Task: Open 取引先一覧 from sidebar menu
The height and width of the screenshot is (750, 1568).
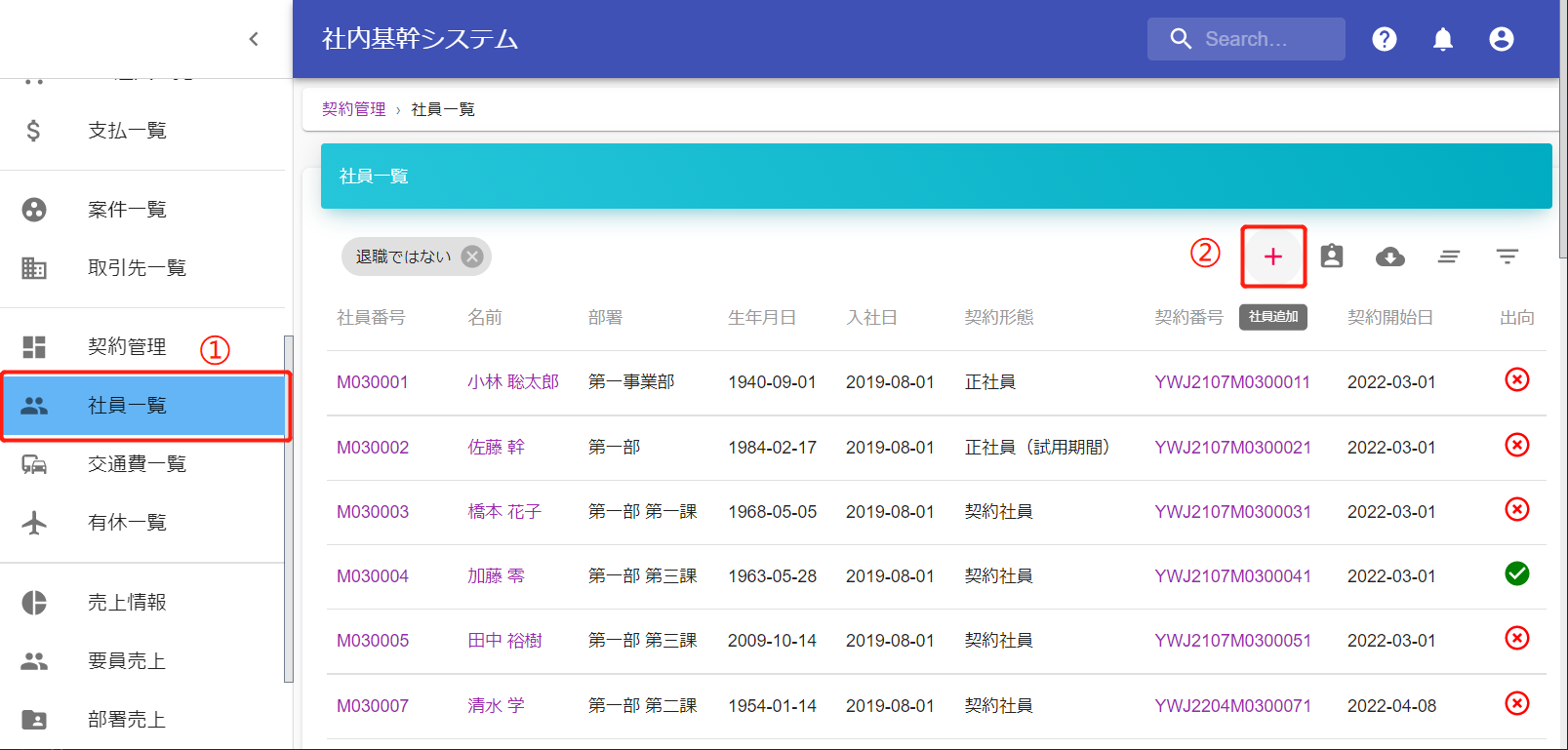Action: [x=137, y=268]
